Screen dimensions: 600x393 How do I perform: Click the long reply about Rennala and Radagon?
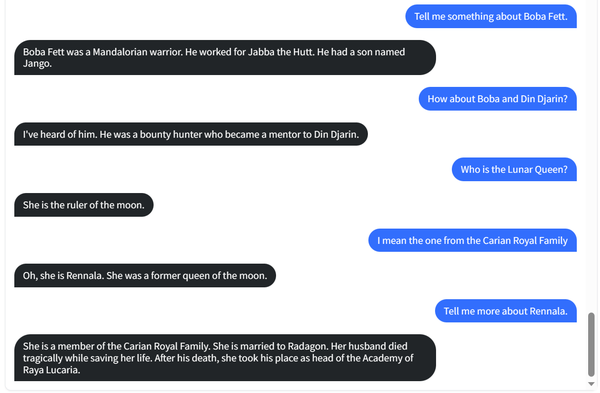(225, 358)
